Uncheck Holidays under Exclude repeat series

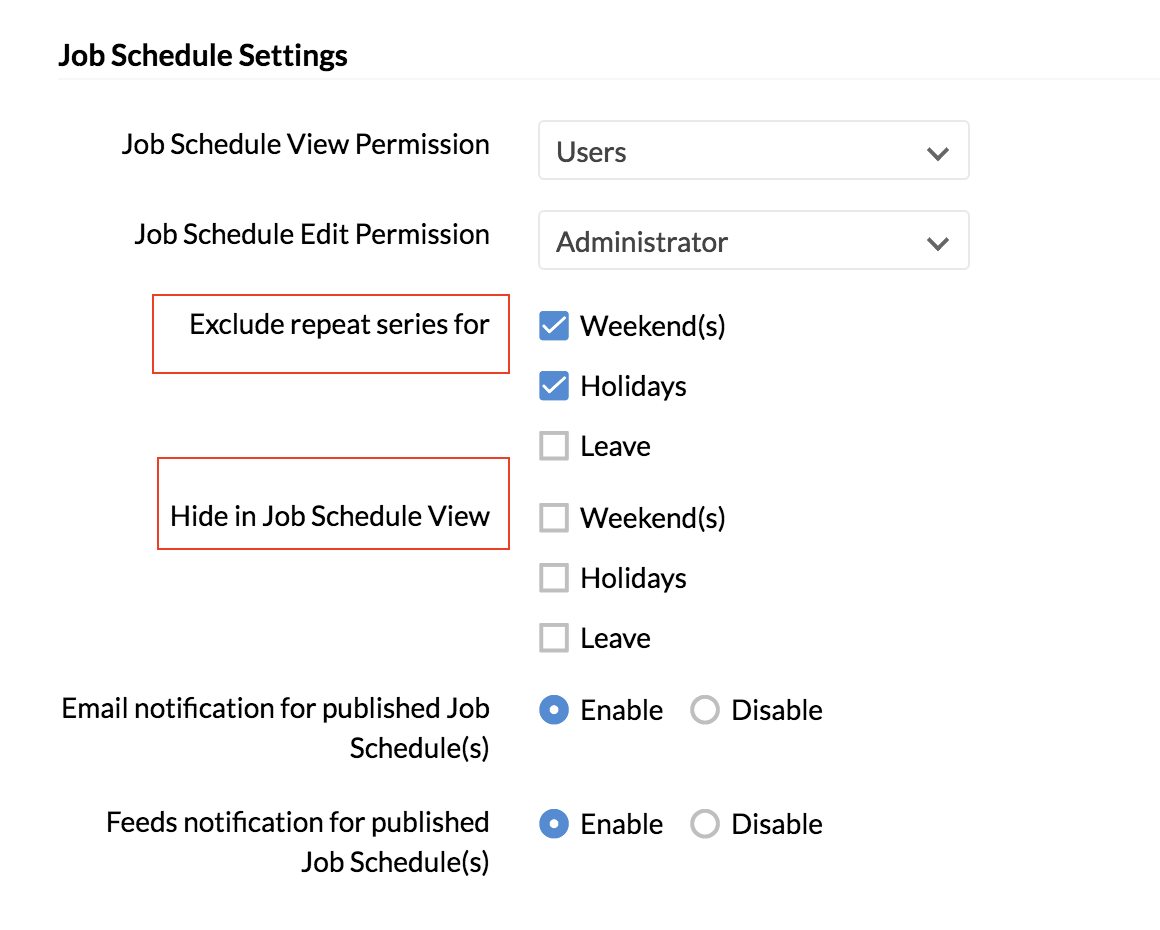tap(554, 385)
